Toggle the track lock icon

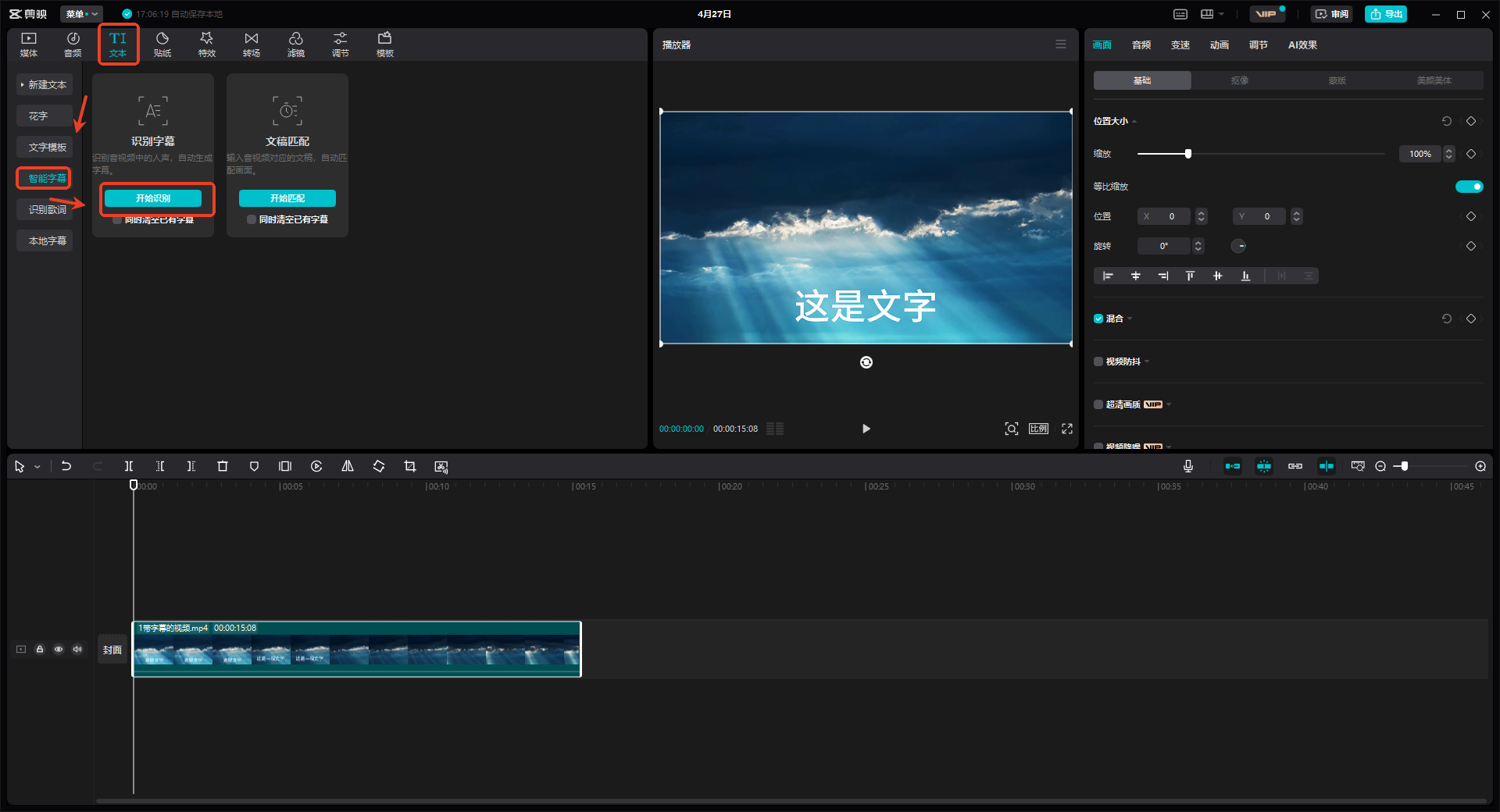[40, 649]
